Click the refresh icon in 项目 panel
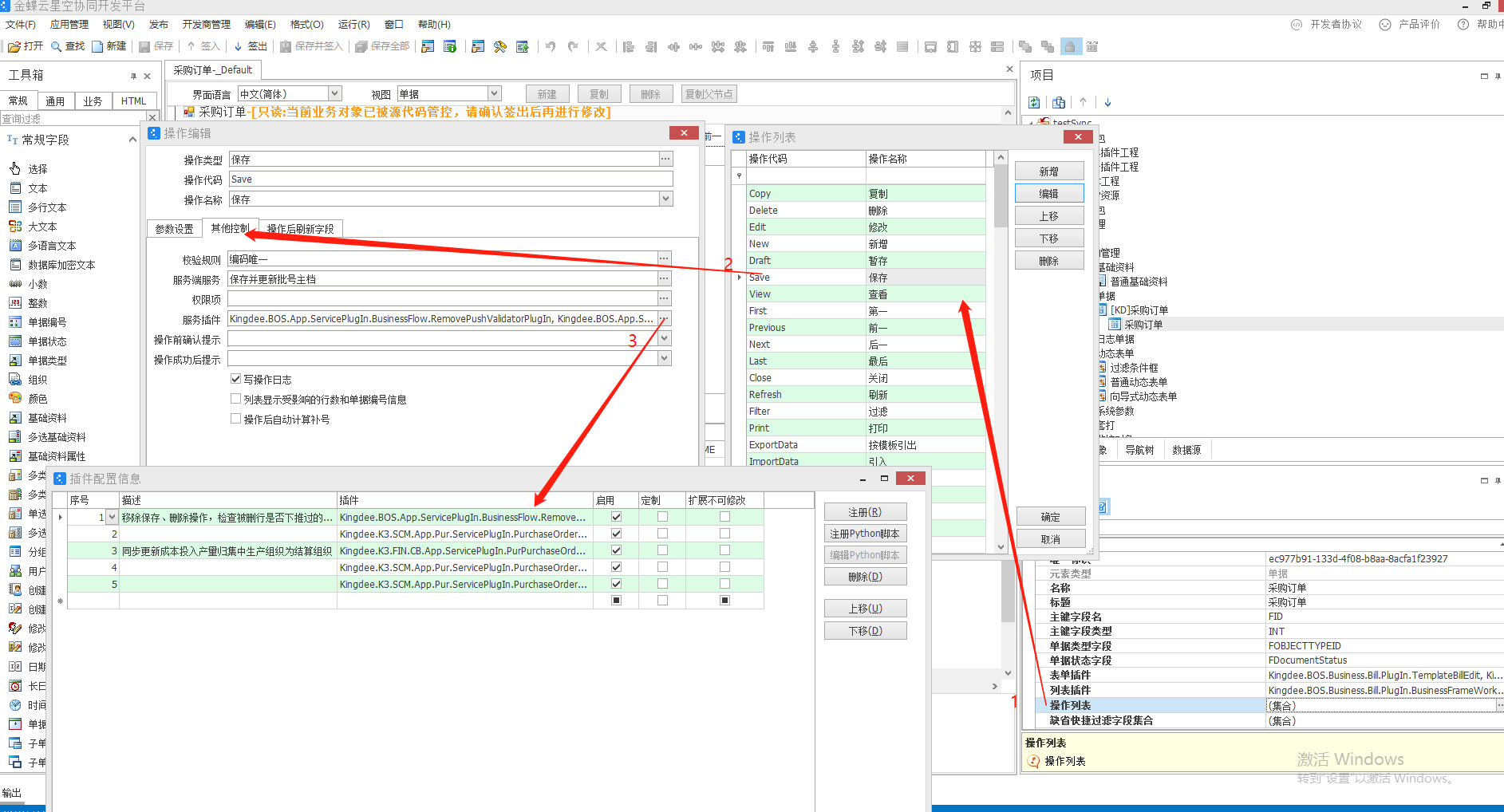The width and height of the screenshot is (1504, 812). [x=1034, y=102]
